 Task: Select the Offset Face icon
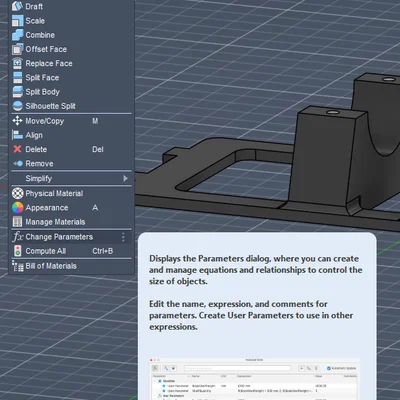click(x=17, y=49)
